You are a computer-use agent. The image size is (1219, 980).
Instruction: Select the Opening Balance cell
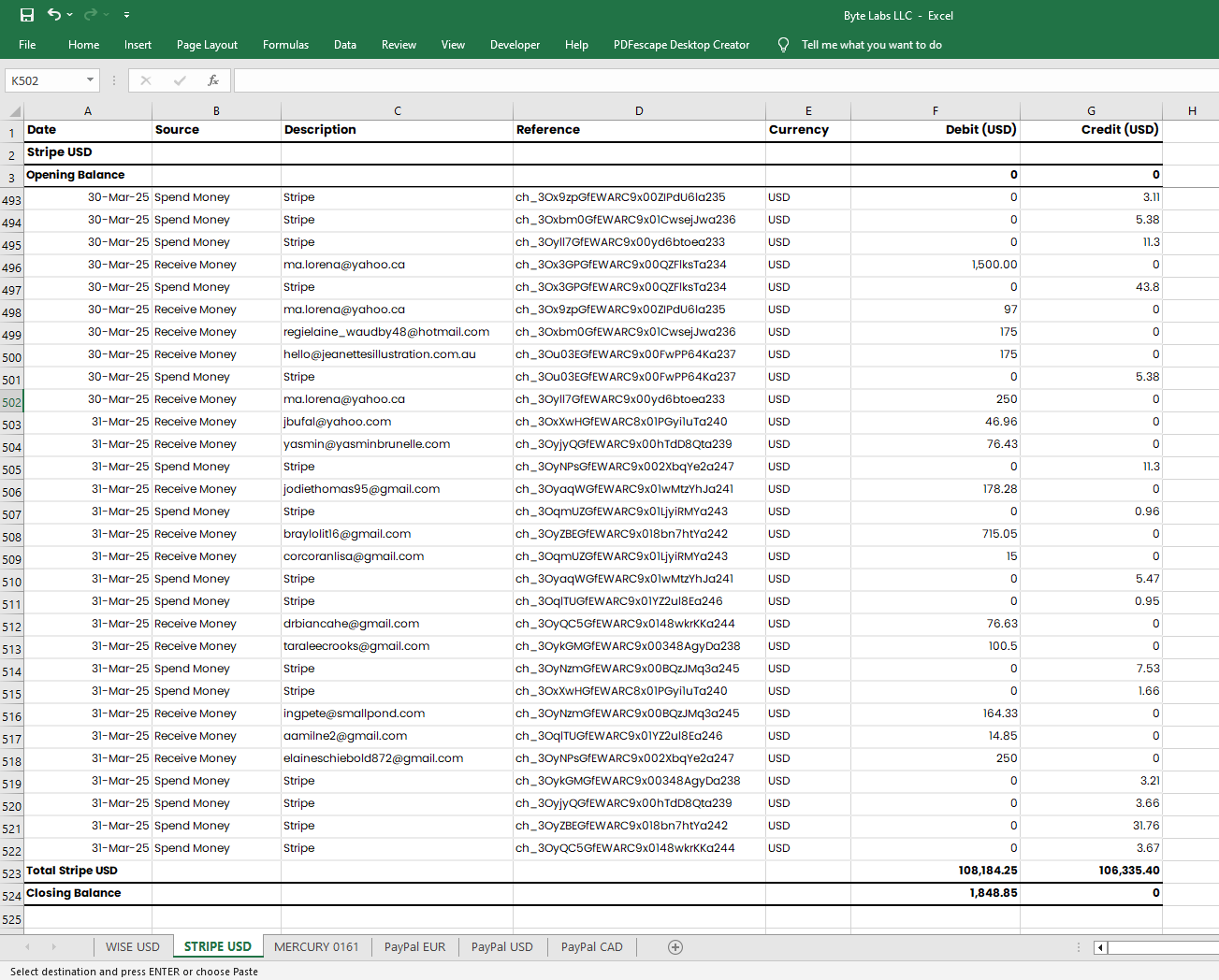point(88,175)
